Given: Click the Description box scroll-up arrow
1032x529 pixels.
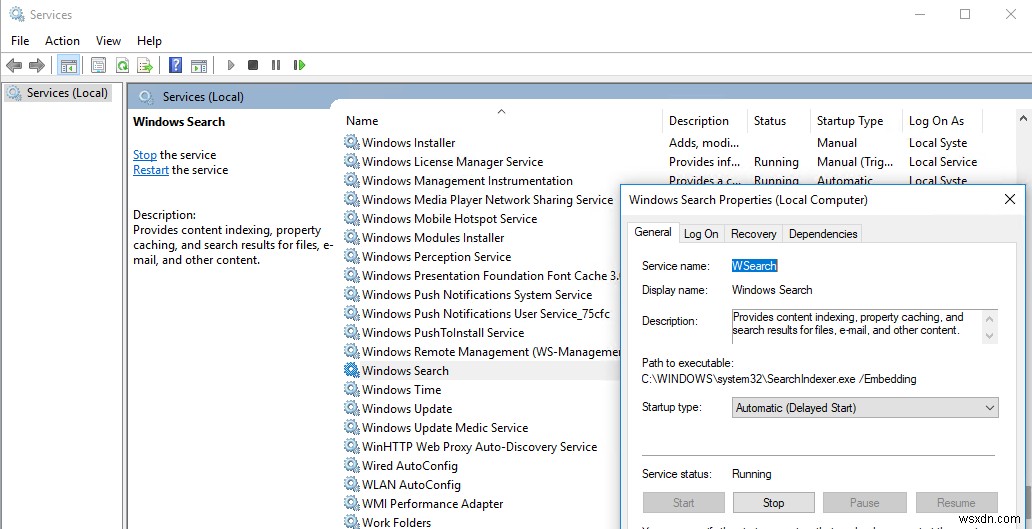Looking at the screenshot, I should [989, 319].
